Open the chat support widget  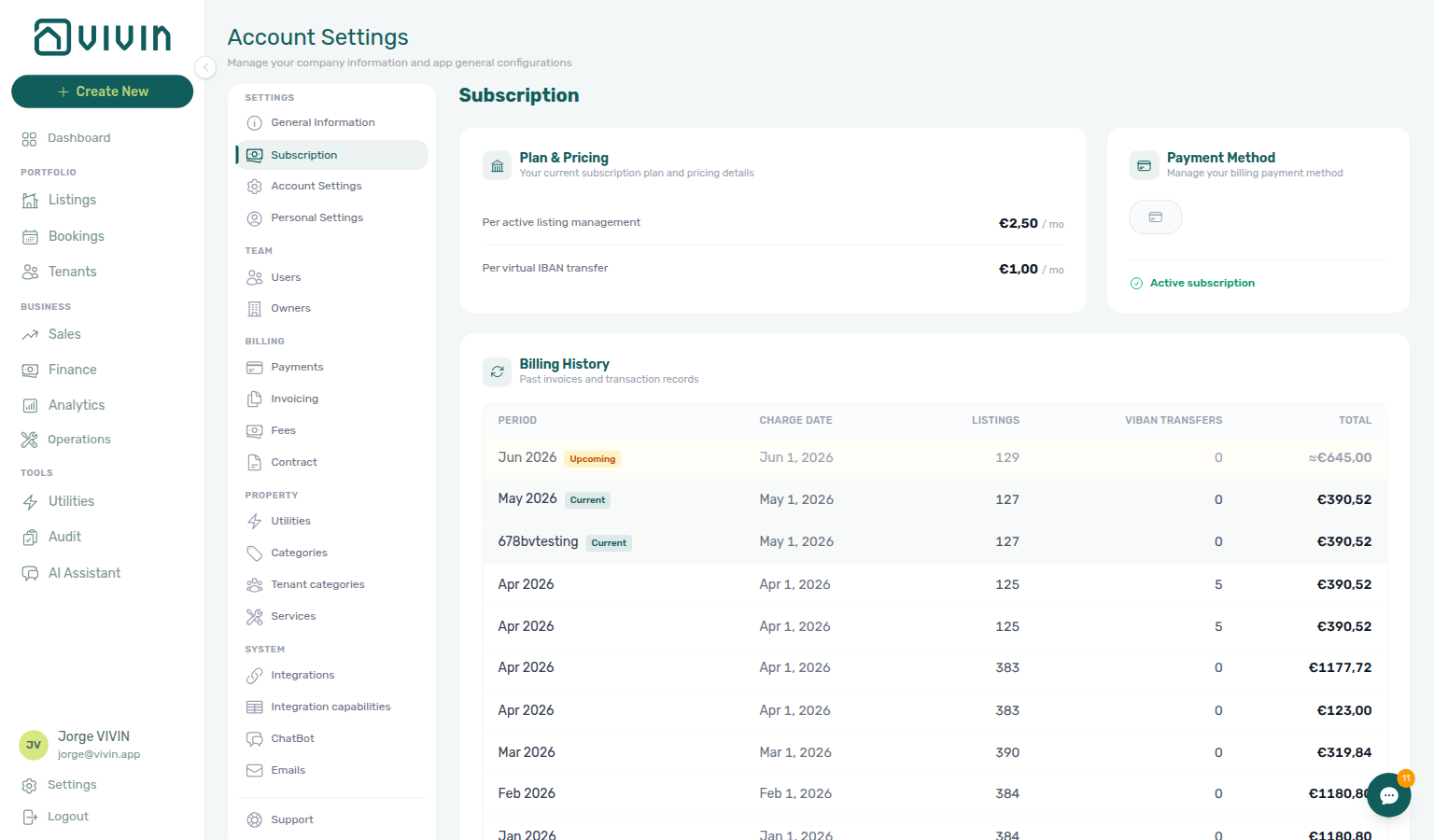tap(1388, 795)
